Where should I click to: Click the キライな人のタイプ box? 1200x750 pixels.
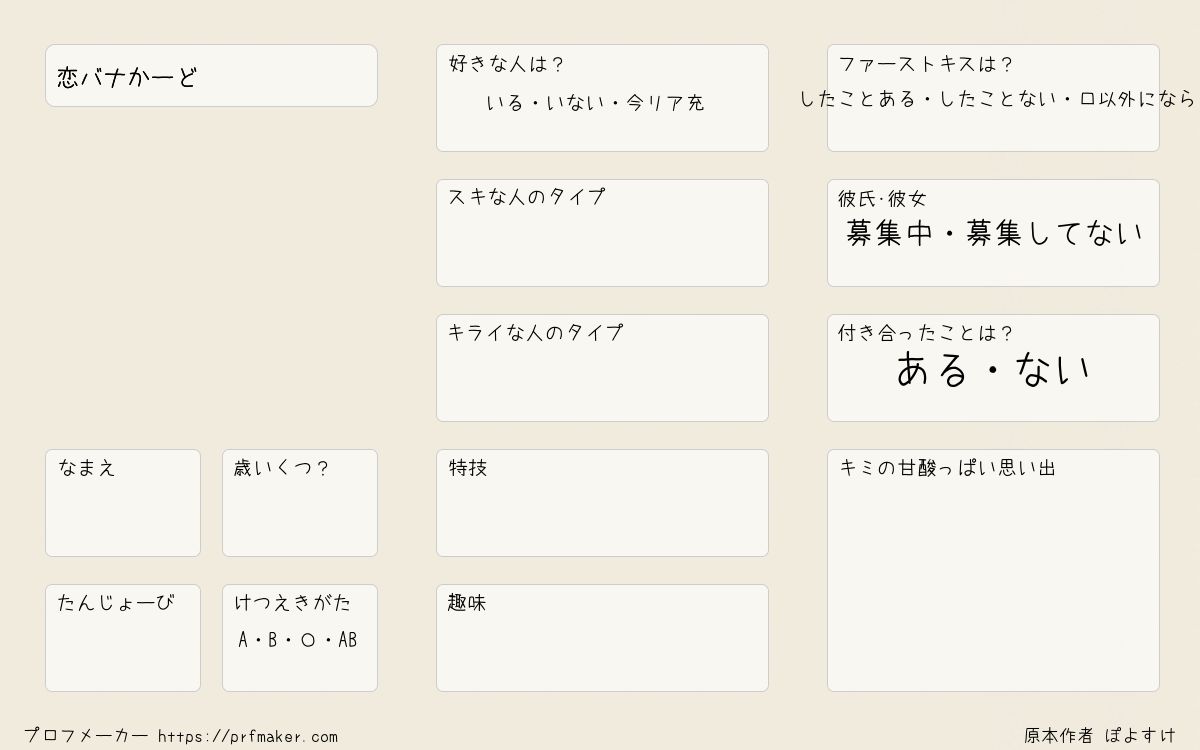tap(602, 368)
